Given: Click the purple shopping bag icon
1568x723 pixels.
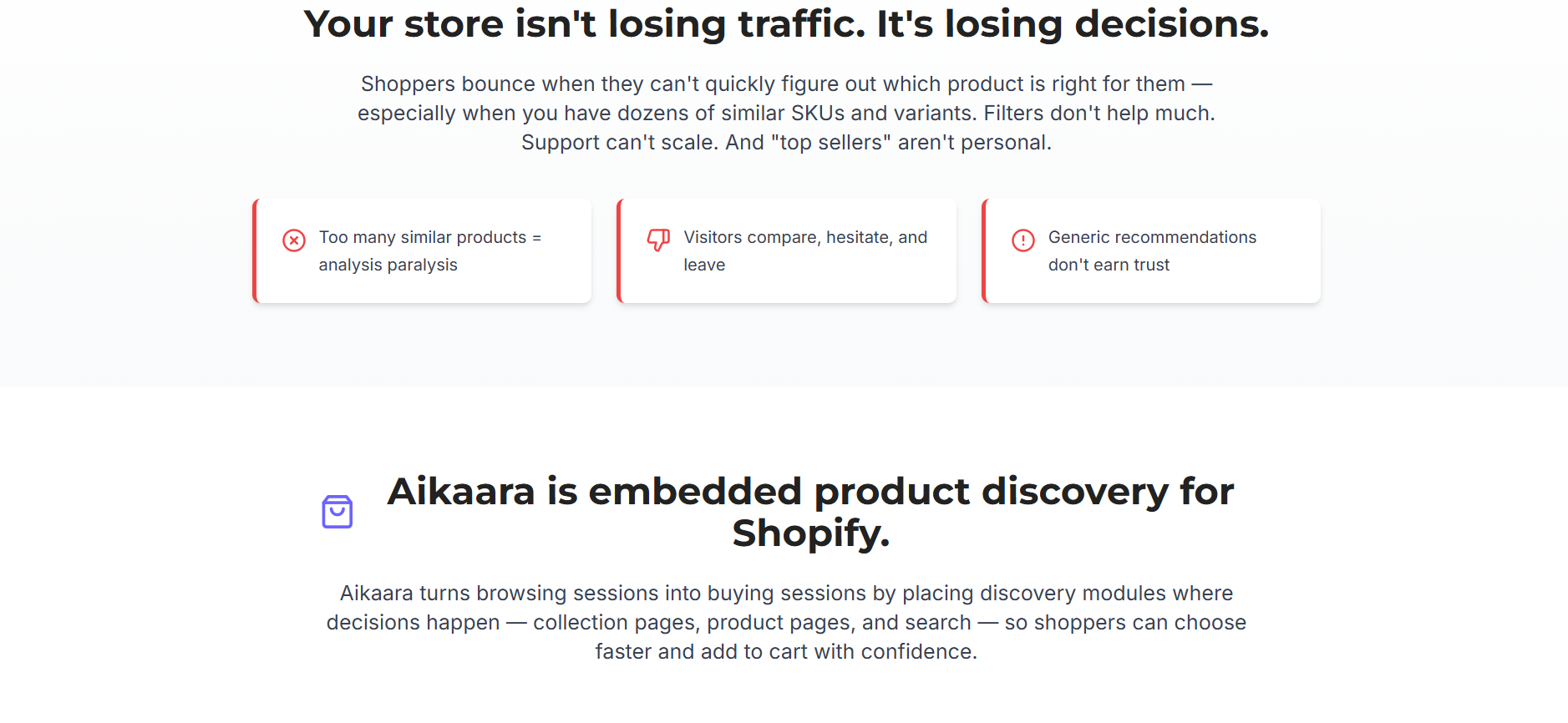Looking at the screenshot, I should point(337,512).
